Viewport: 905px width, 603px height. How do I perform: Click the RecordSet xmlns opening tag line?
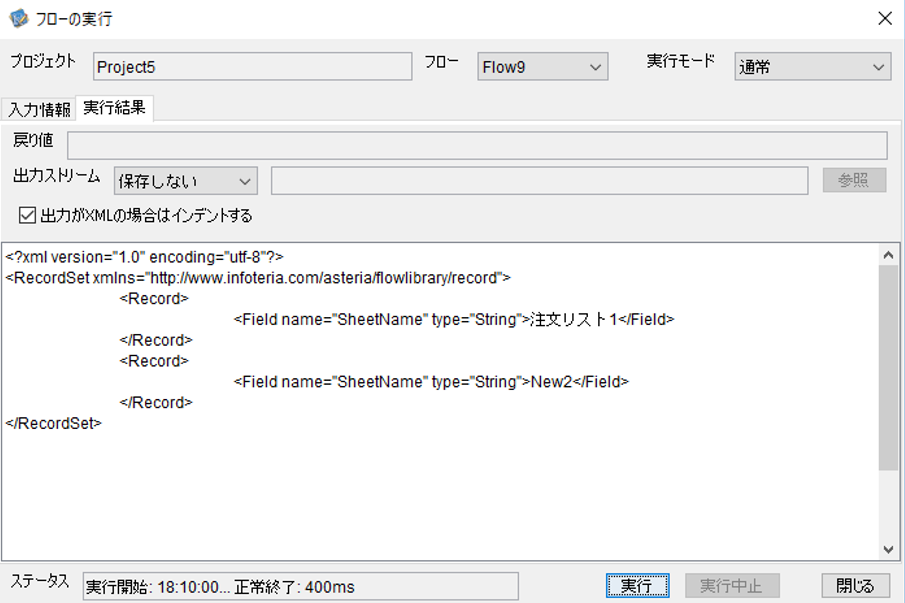click(258, 278)
